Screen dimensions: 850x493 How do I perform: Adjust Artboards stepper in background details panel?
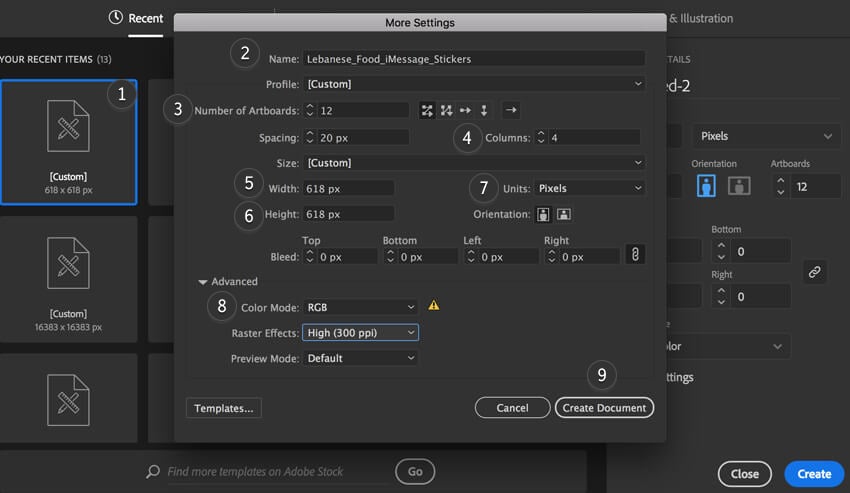[781, 187]
